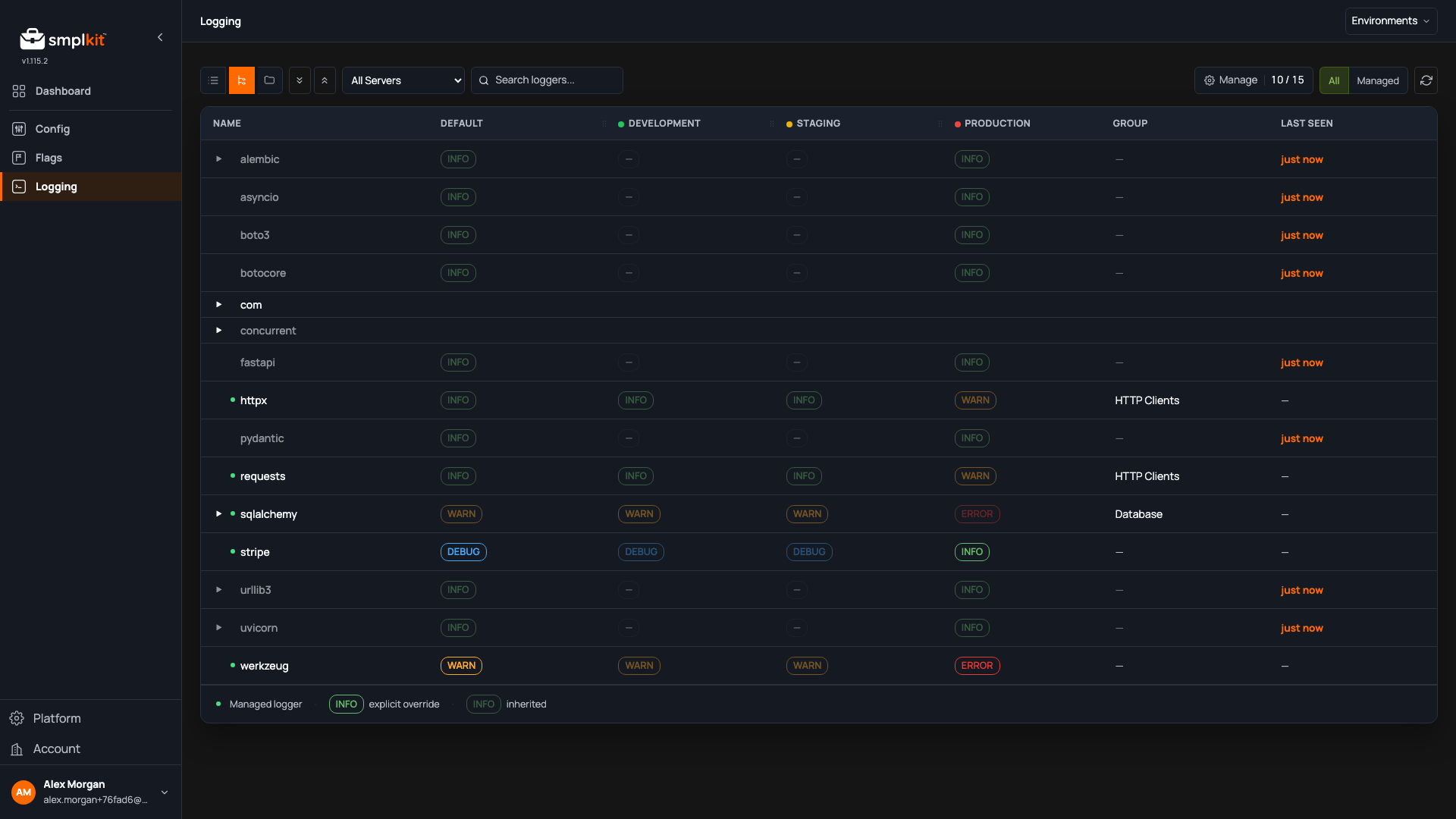Select the pydantic logger name
The height and width of the screenshot is (819, 1456).
tap(262, 438)
